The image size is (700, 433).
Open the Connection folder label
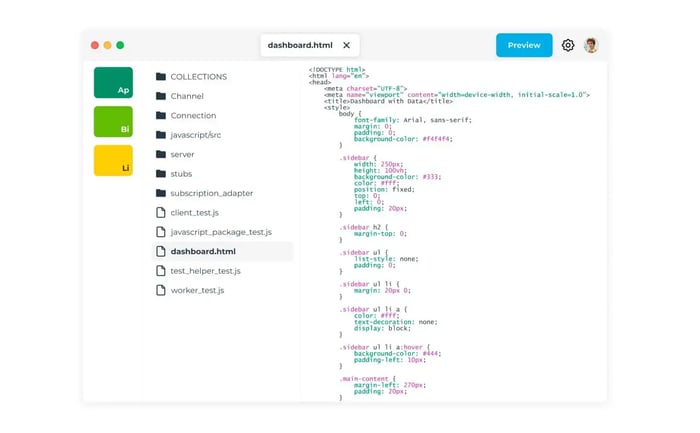(193, 116)
